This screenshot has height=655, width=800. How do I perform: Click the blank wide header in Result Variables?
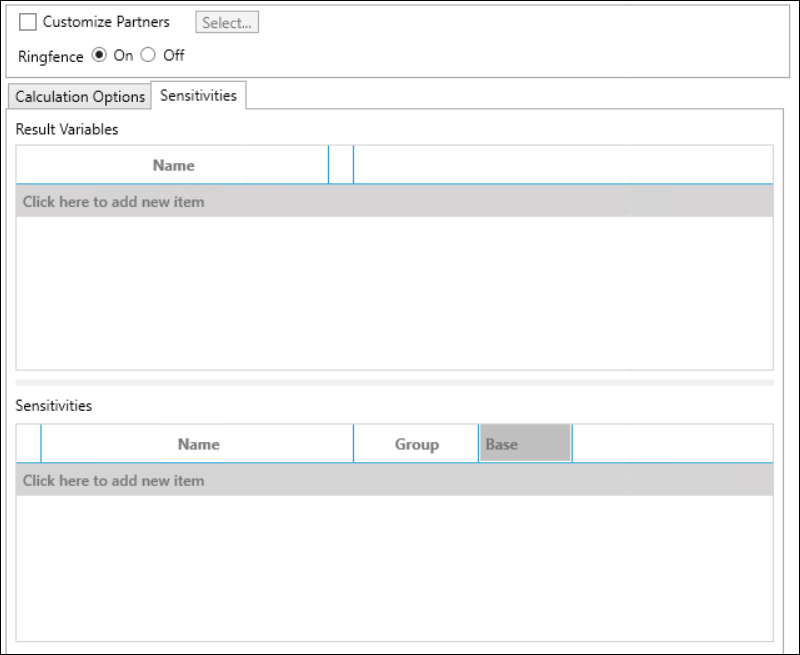point(562,165)
